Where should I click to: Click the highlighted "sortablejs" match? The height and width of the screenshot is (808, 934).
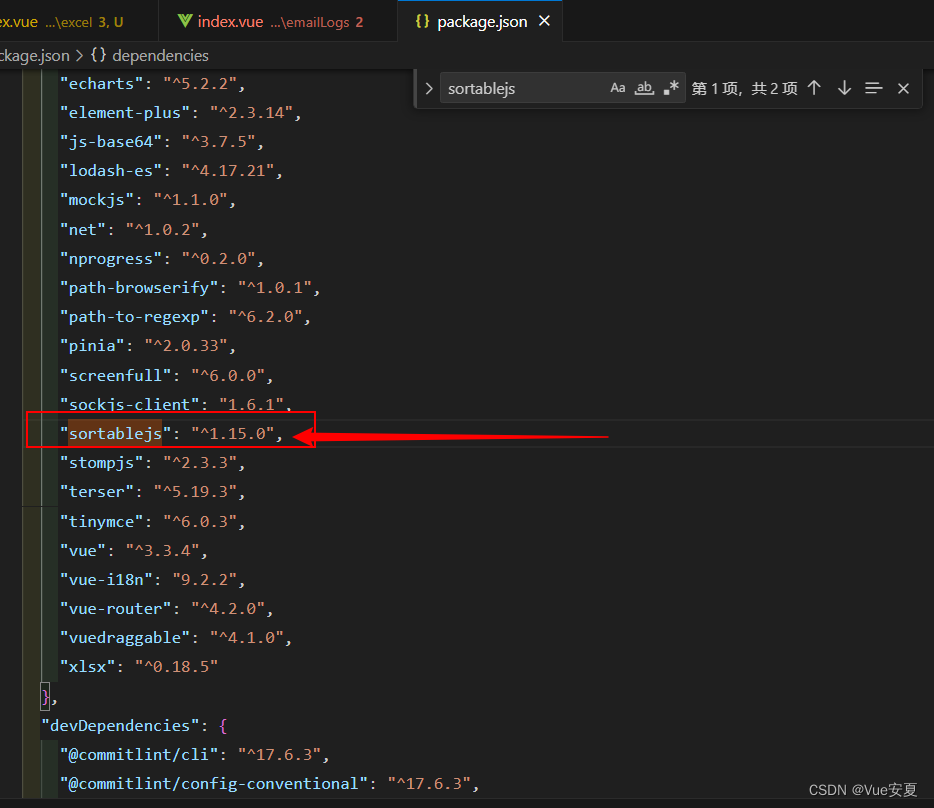pos(115,433)
